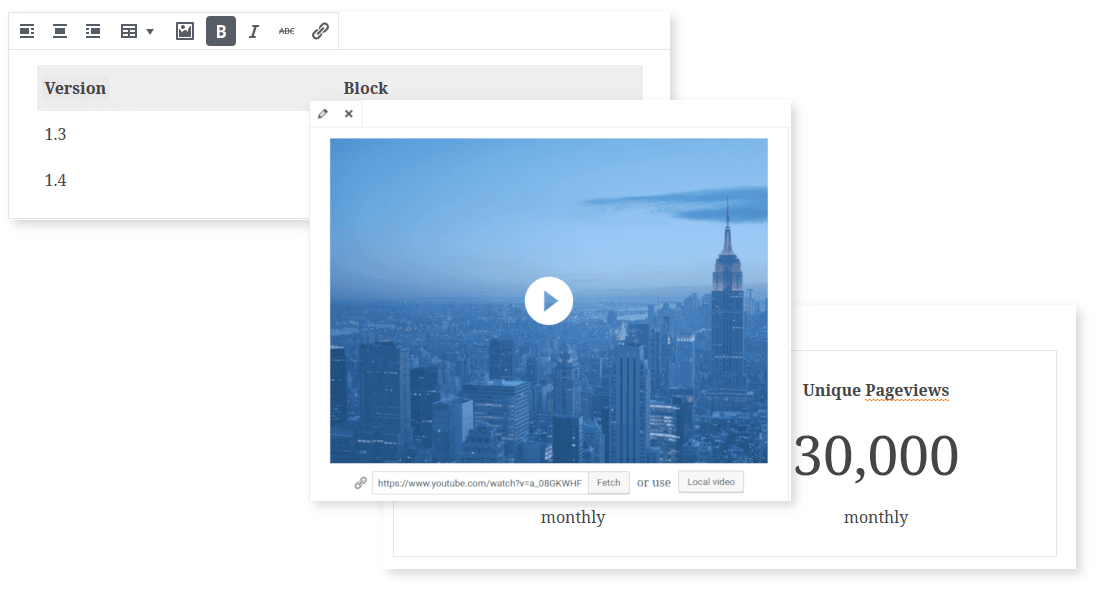Toggle bold formatting off
Screen dimensions: 1100x600
tap(221, 32)
